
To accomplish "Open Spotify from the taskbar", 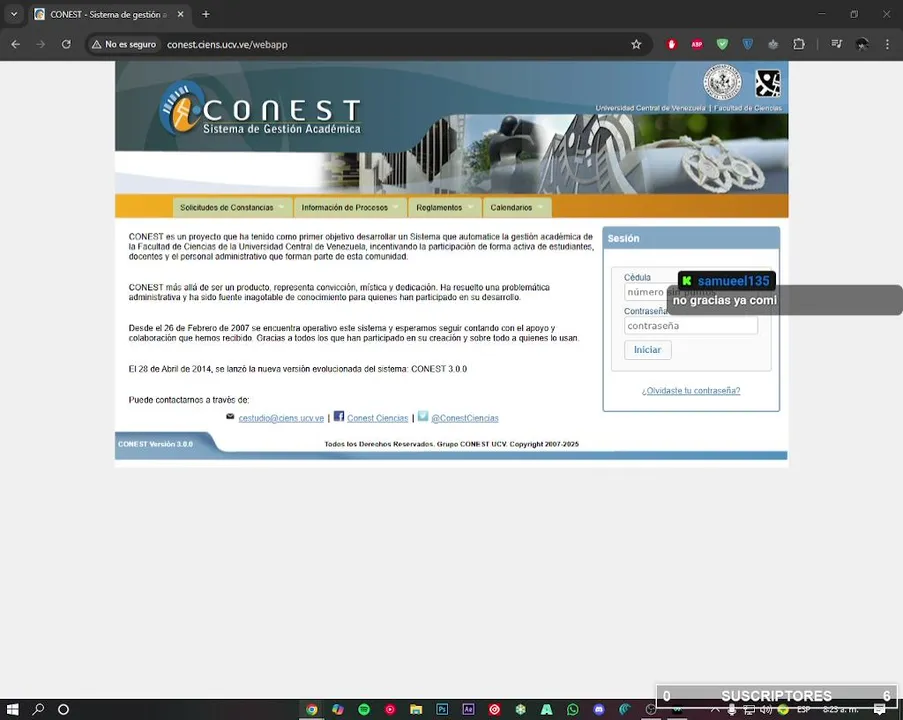I will tap(364, 709).
